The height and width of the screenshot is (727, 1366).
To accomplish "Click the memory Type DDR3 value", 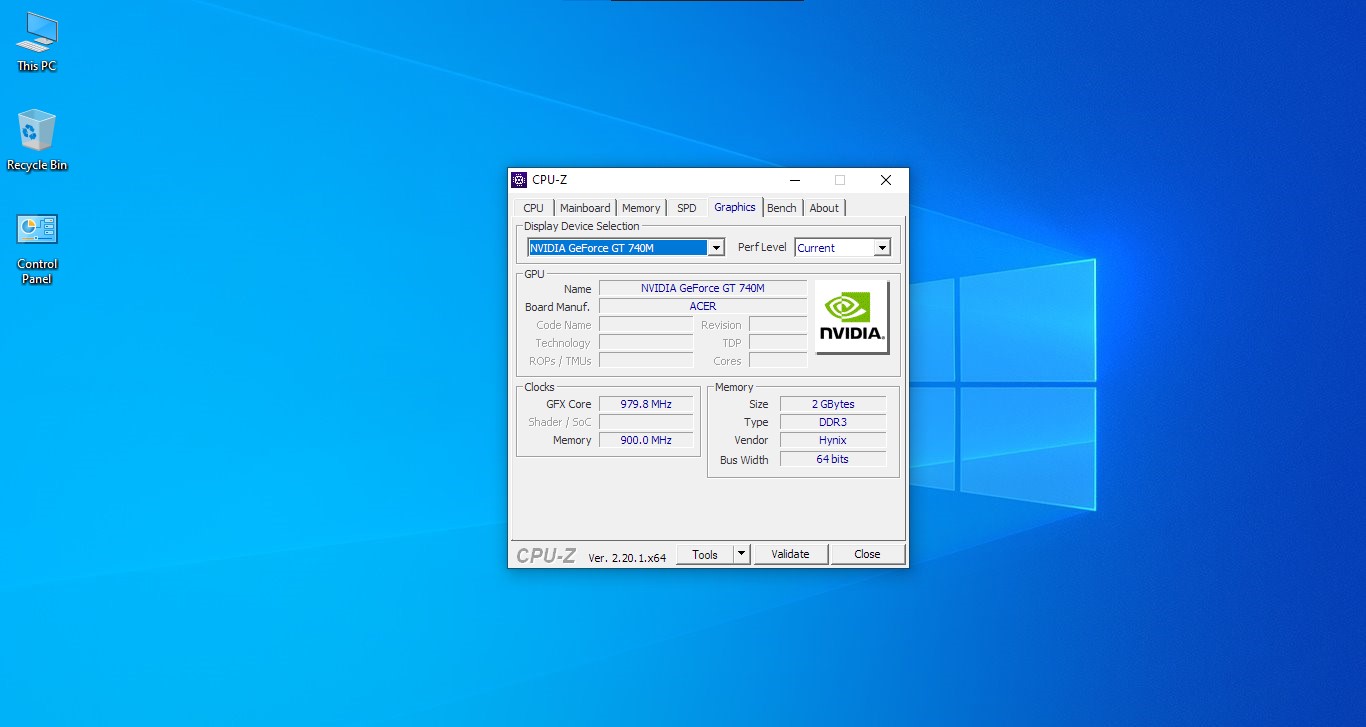I will pyautogui.click(x=833, y=422).
